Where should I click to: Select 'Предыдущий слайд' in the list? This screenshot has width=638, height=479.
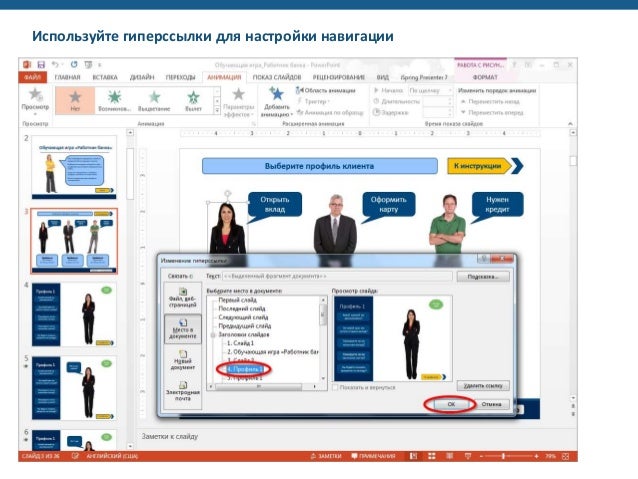[x=245, y=326]
